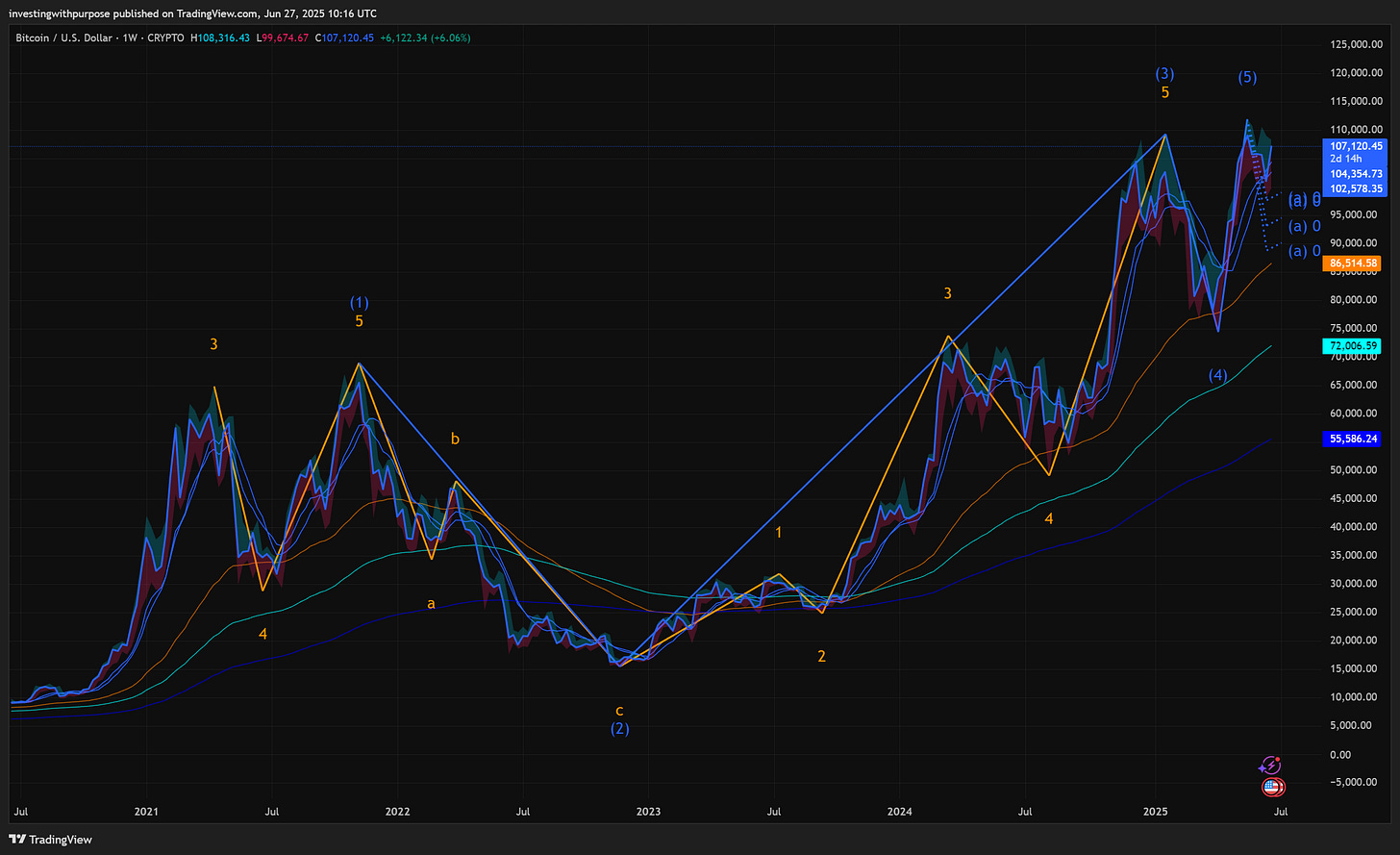1400x855 pixels.
Task: Select the orange '1' subwave label
Action: point(779,532)
